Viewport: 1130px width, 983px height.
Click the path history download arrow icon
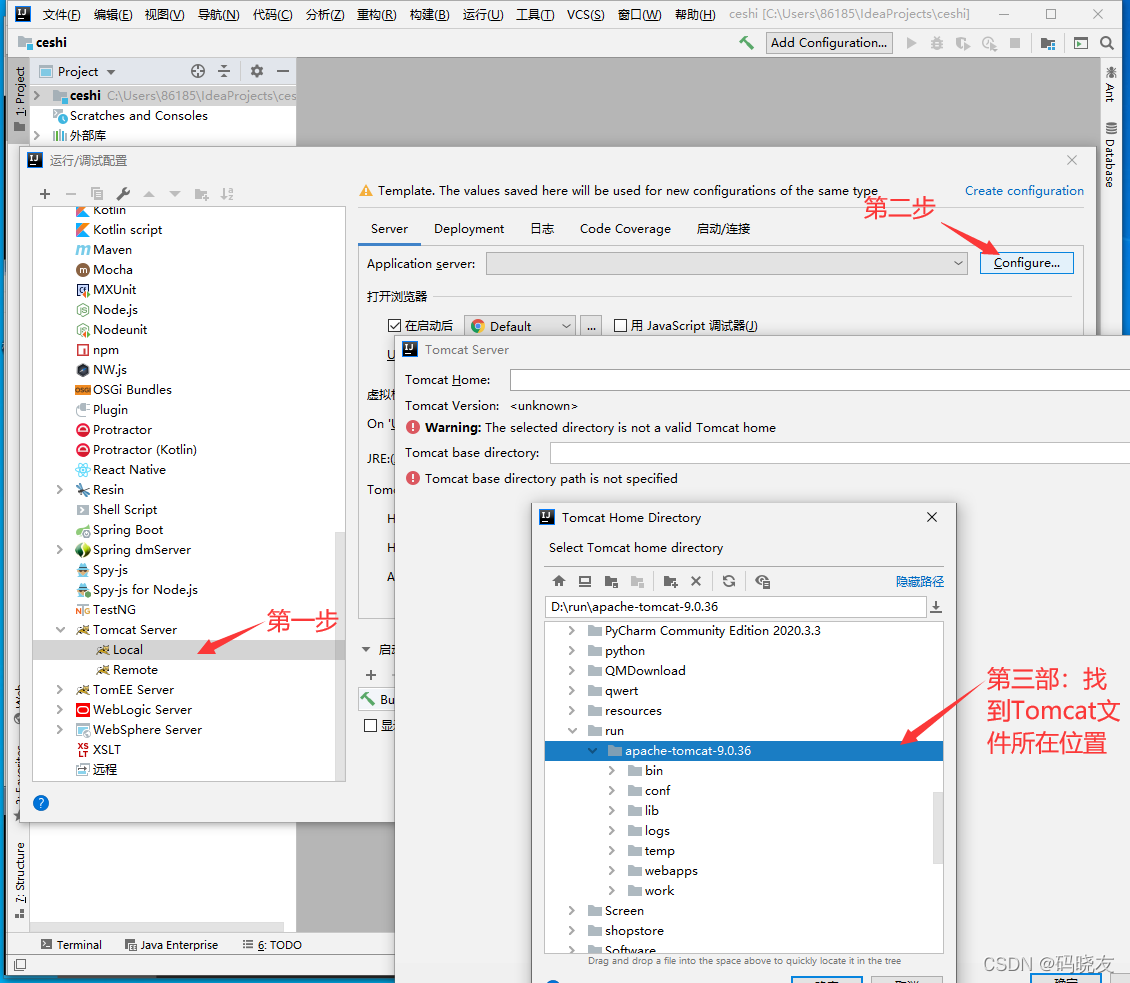pyautogui.click(x=935, y=607)
